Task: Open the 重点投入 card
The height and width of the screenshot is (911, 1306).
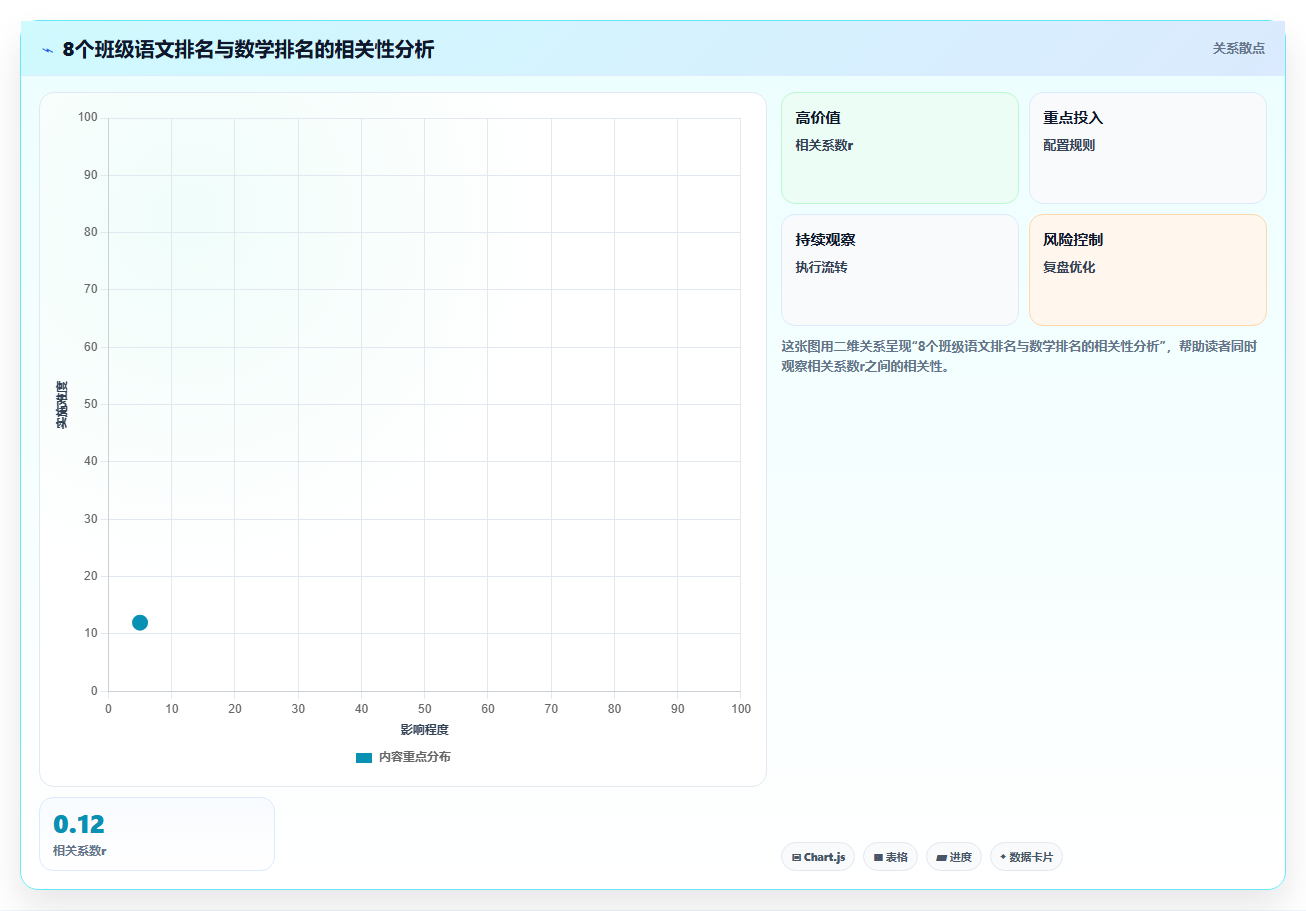Action: coord(1148,148)
